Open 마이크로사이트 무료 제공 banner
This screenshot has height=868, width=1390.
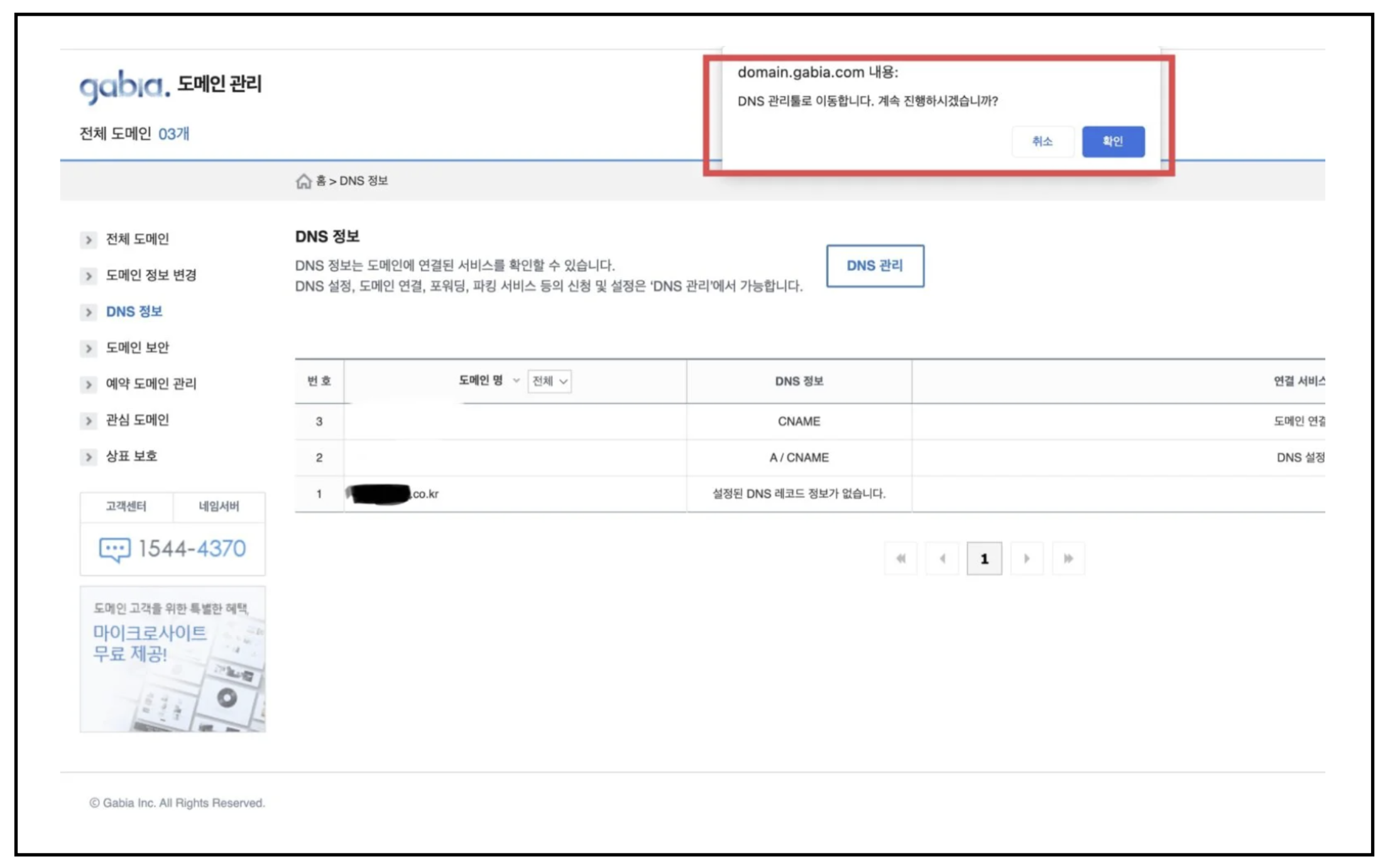tap(172, 659)
